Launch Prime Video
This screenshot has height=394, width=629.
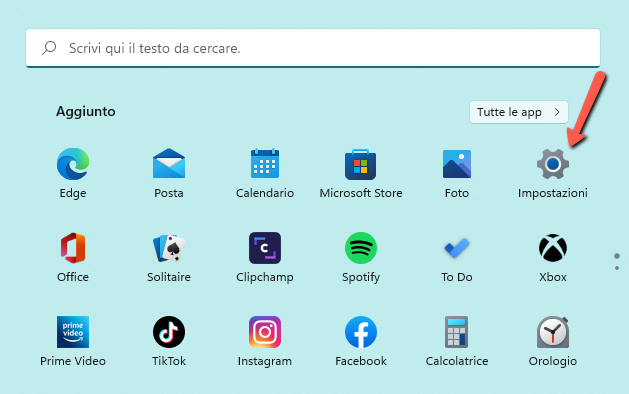coord(73,332)
